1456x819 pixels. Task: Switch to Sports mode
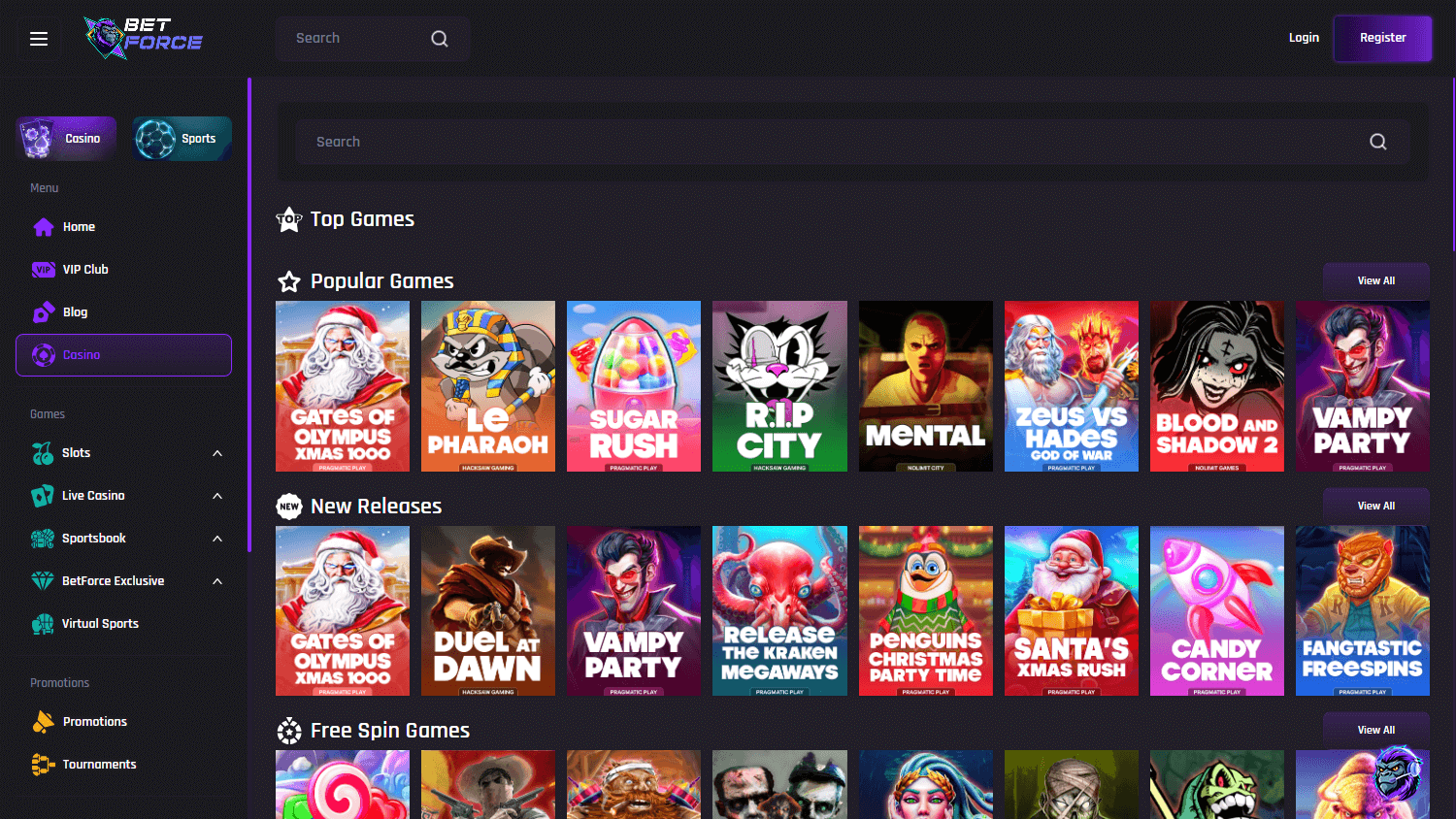182,138
